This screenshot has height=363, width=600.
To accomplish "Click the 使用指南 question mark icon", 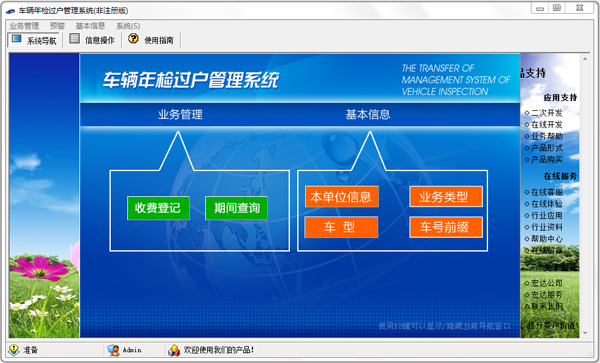I will click(133, 39).
